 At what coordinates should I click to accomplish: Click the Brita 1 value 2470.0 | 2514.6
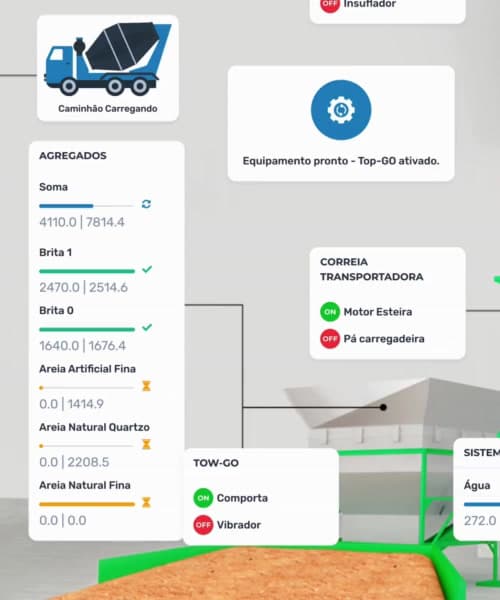83,287
